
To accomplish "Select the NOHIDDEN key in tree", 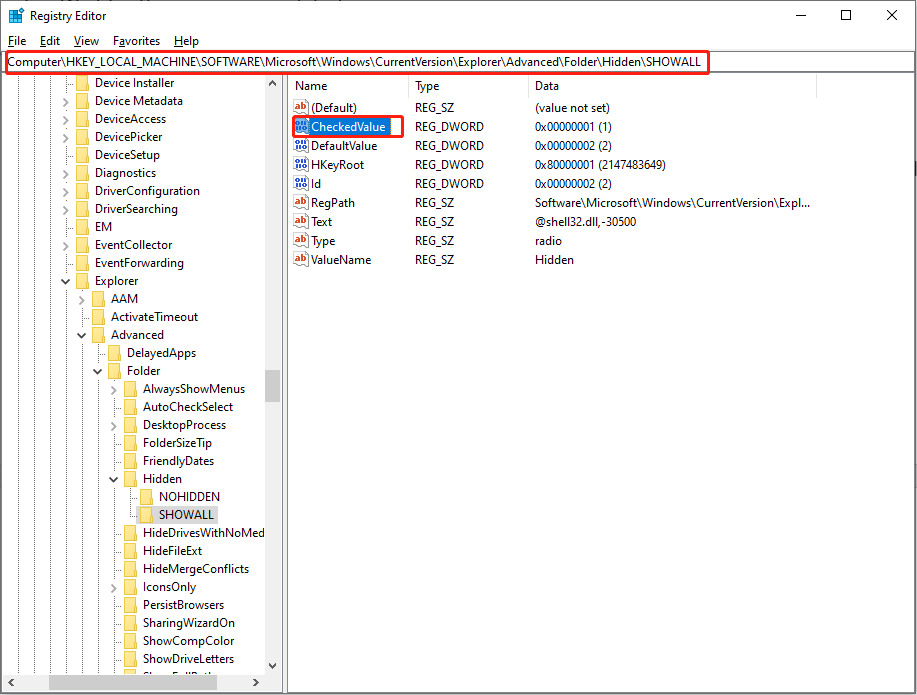I will coord(189,497).
